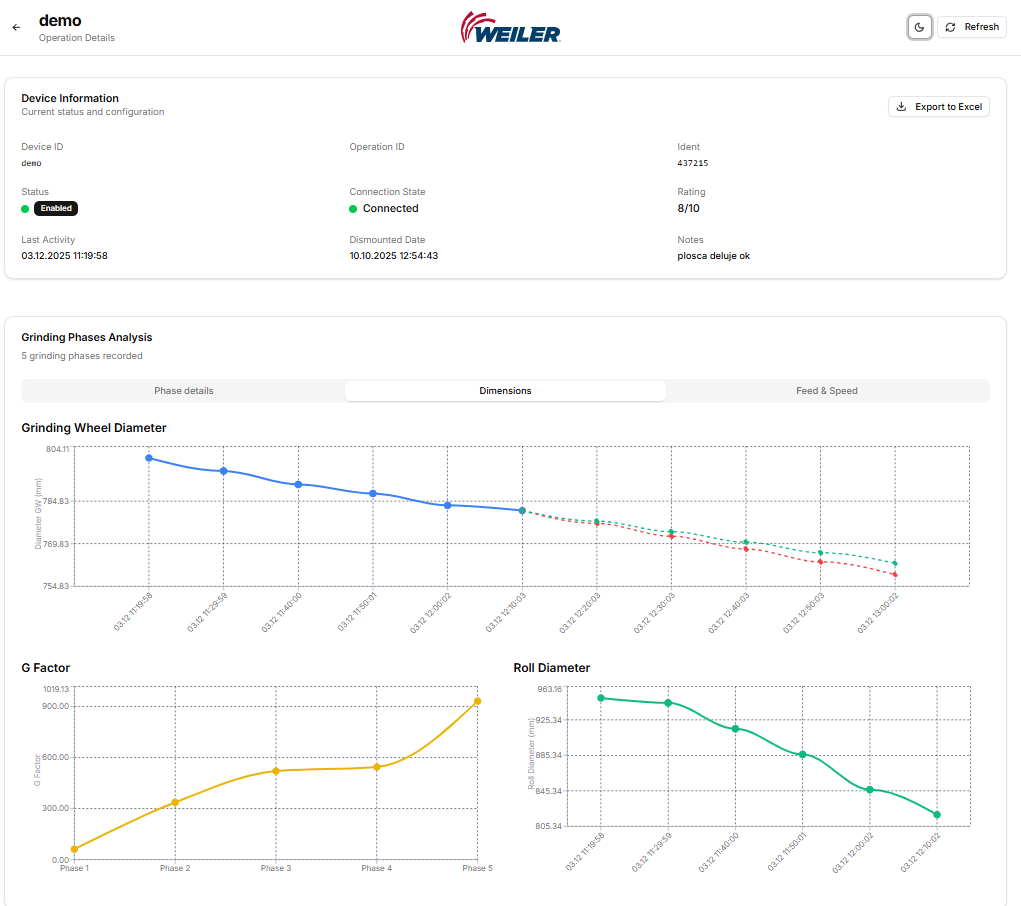
Task: Click the Connection State green dot
Action: 353,209
